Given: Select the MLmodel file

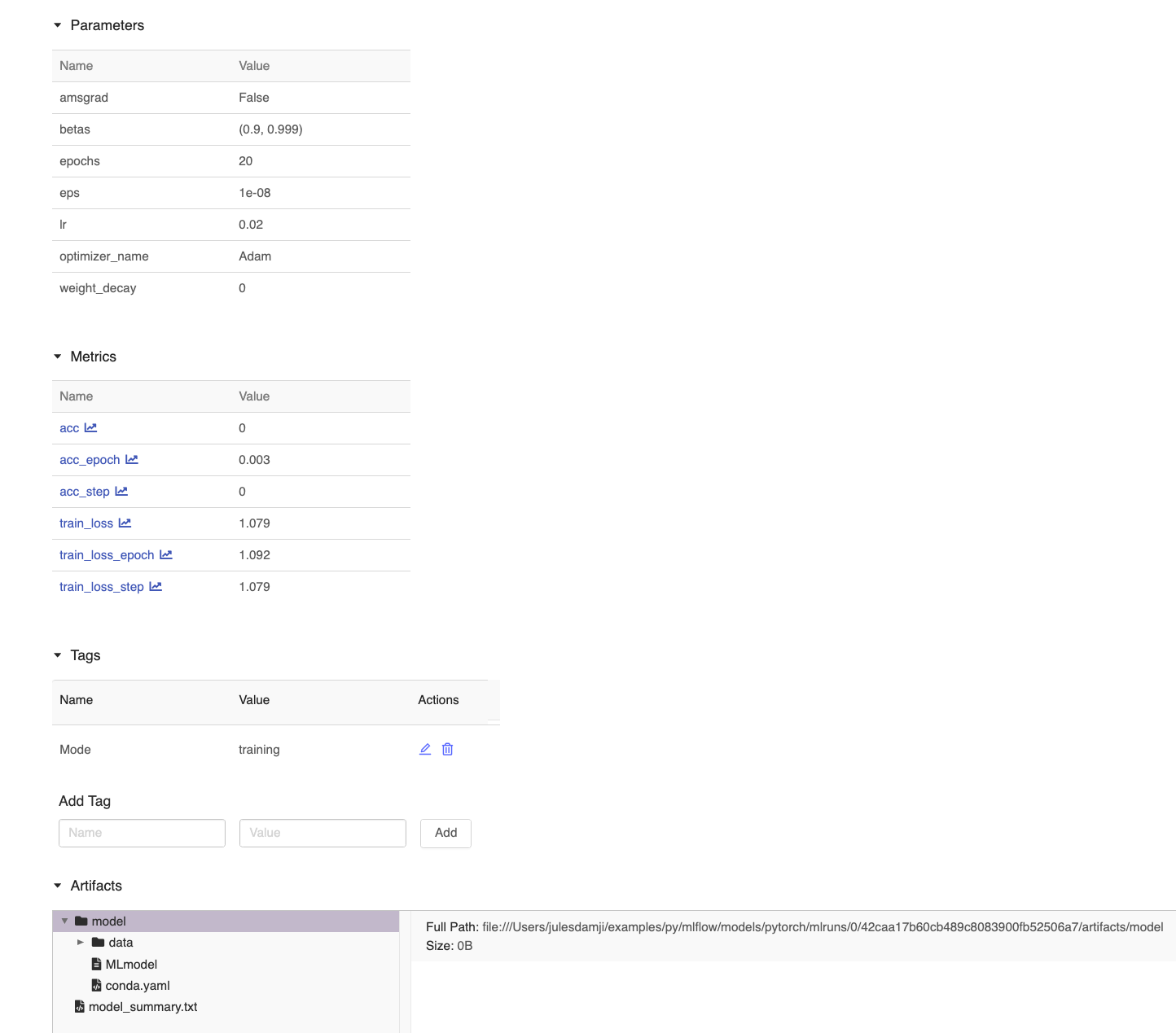Looking at the screenshot, I should pyautogui.click(x=130, y=965).
